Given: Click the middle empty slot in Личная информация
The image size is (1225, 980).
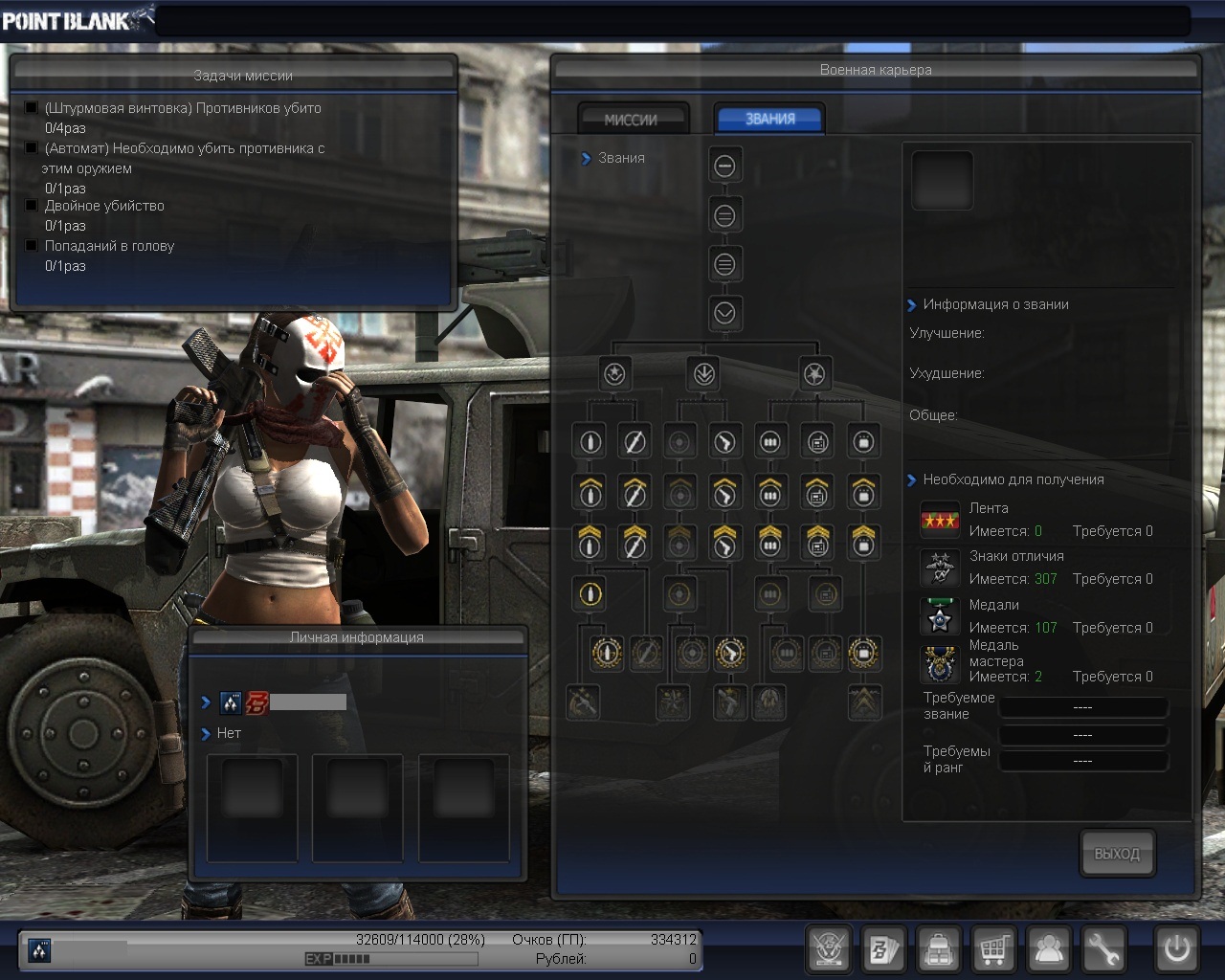Looking at the screenshot, I should coord(358,807).
